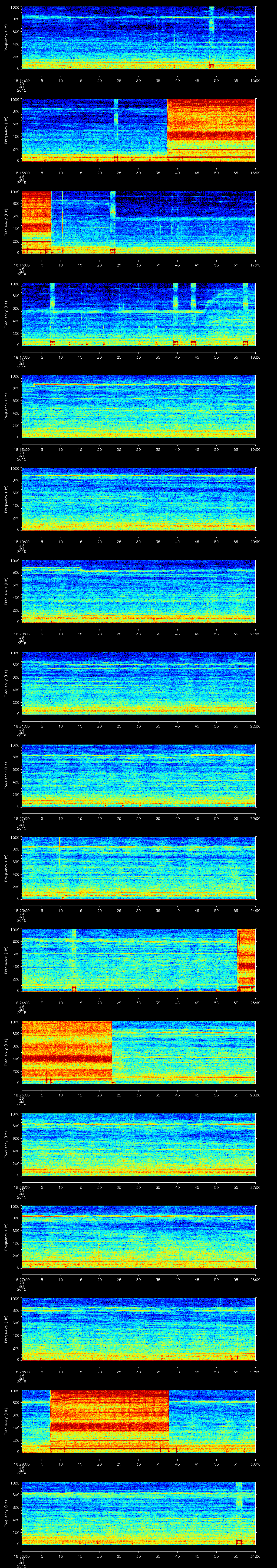This screenshot has height=1568, width=277.
Task: Select the spectrogram panel starting at 18:22:00
Action: (x=139, y=775)
